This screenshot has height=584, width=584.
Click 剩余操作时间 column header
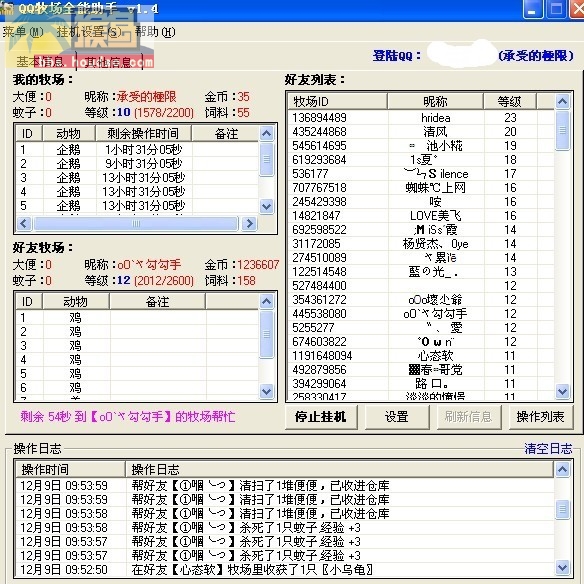[x=143, y=133]
